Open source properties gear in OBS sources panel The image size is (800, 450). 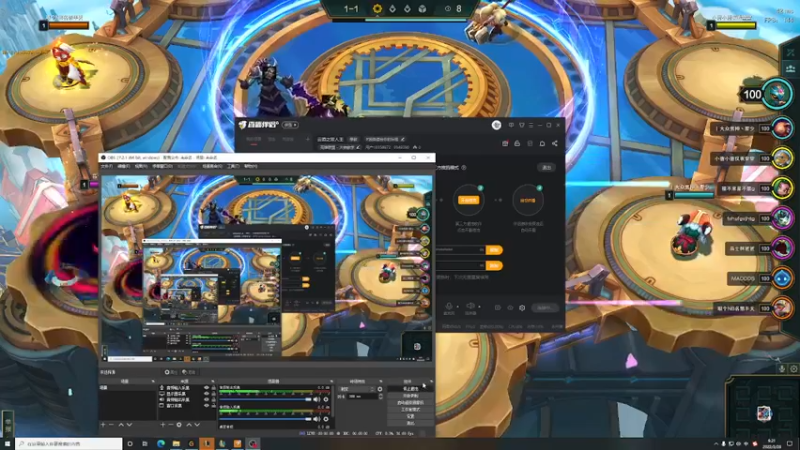pos(179,425)
